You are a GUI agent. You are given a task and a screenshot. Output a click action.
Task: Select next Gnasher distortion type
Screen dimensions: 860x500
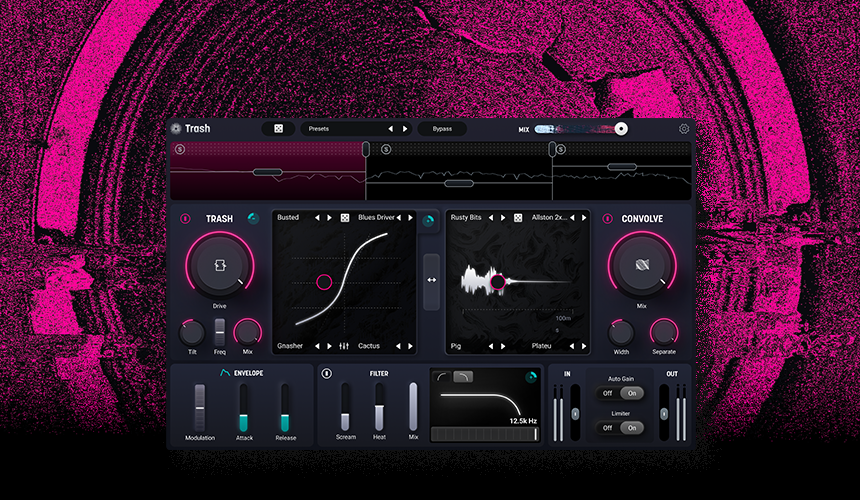[330, 346]
